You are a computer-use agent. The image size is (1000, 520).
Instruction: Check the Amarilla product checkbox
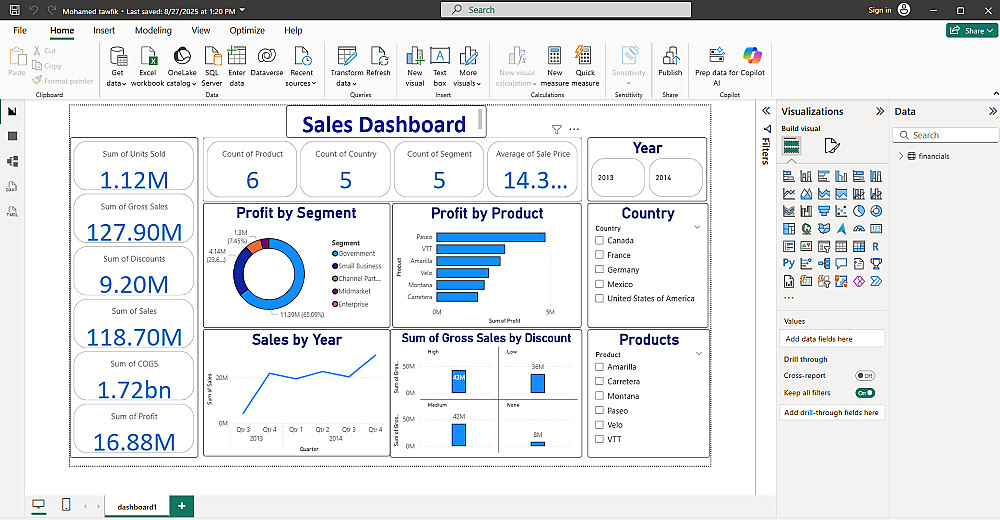pos(599,367)
